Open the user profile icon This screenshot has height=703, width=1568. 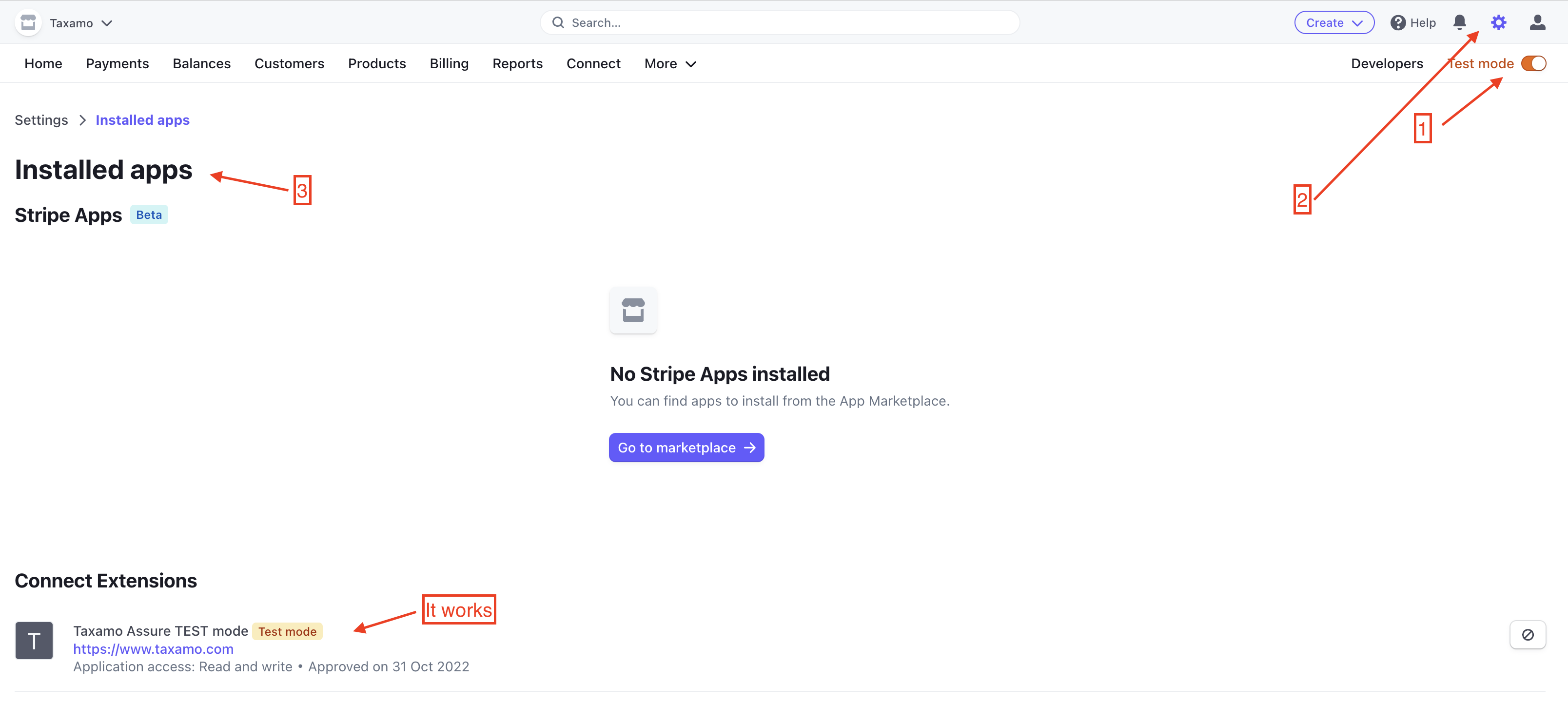(1537, 22)
